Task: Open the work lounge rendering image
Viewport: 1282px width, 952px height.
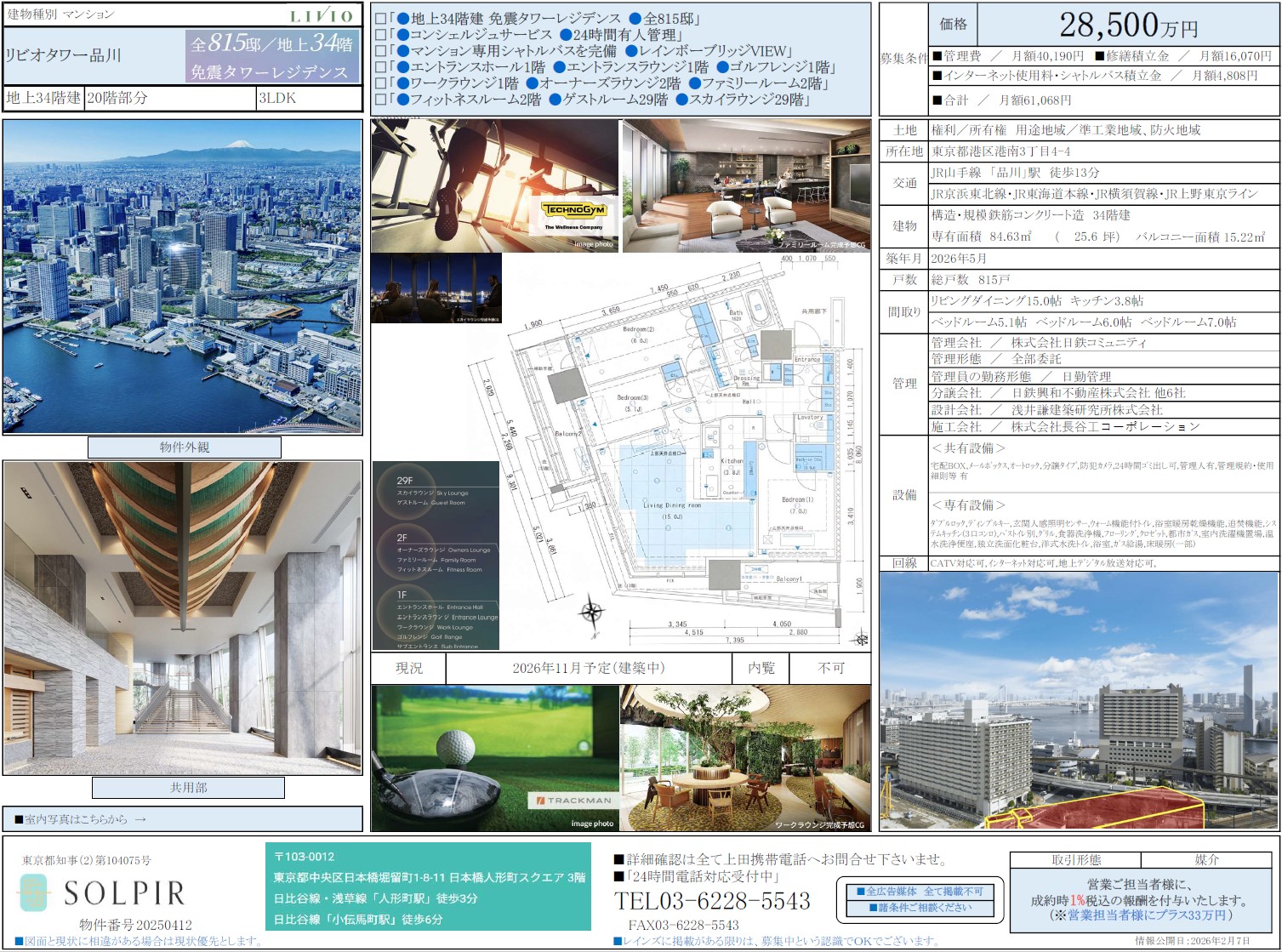Action: click(745, 758)
